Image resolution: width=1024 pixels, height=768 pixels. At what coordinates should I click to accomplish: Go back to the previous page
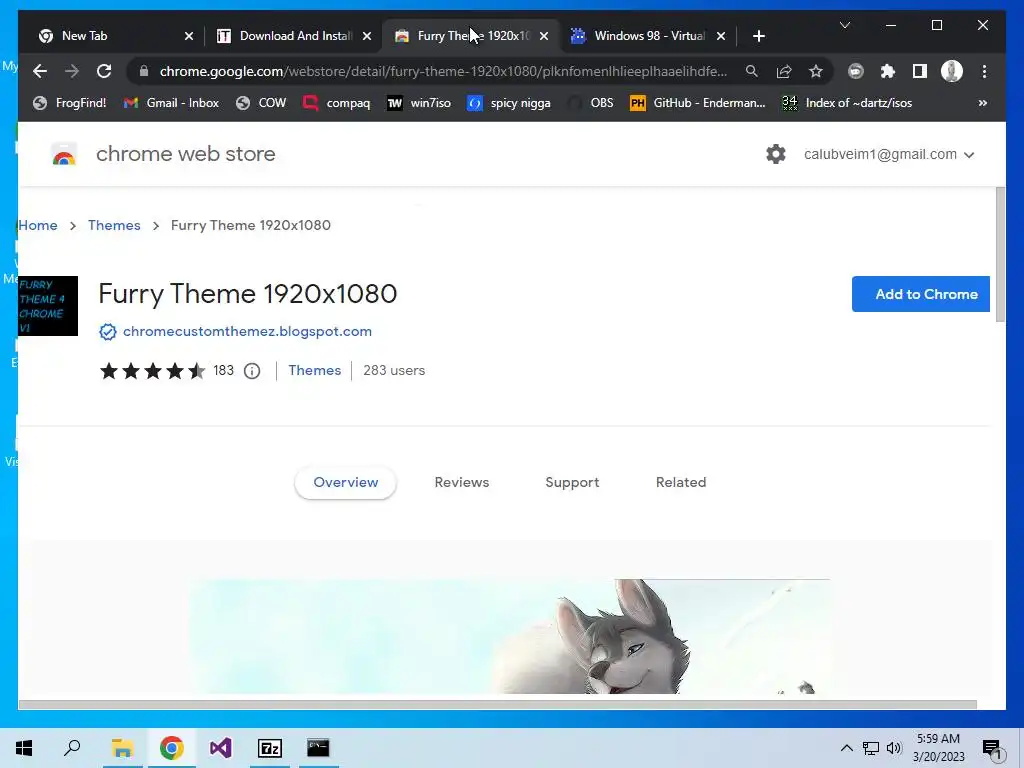coord(40,71)
